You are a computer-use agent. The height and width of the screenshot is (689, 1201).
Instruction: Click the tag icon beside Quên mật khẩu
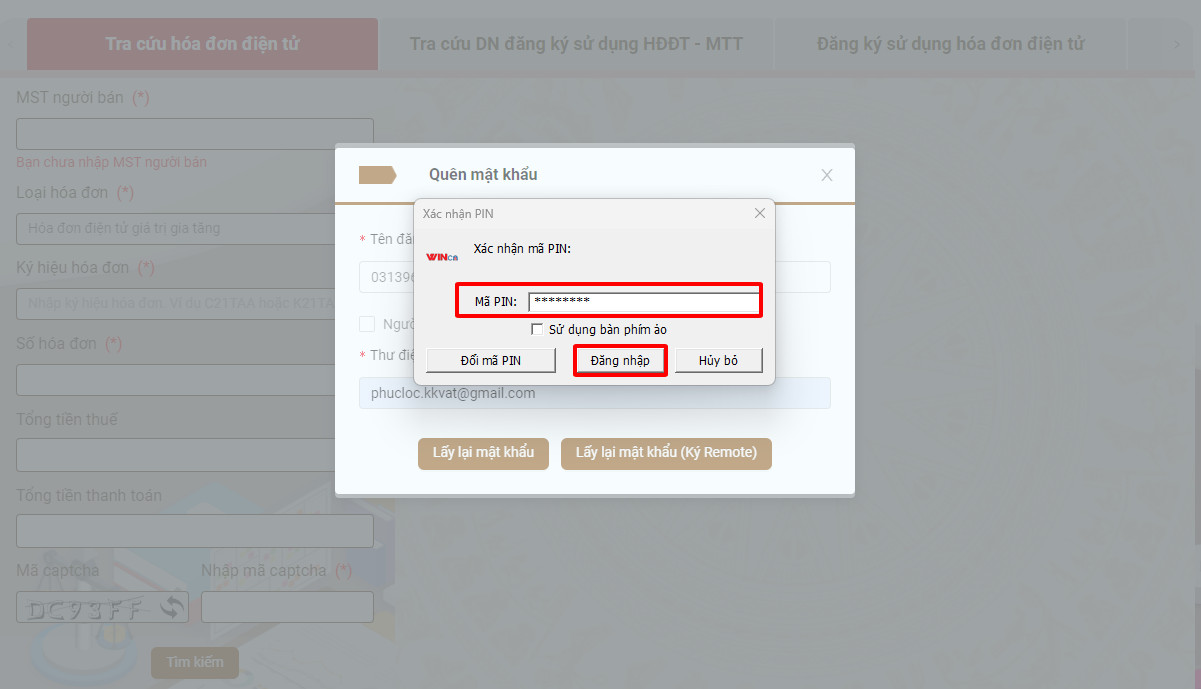(x=377, y=175)
